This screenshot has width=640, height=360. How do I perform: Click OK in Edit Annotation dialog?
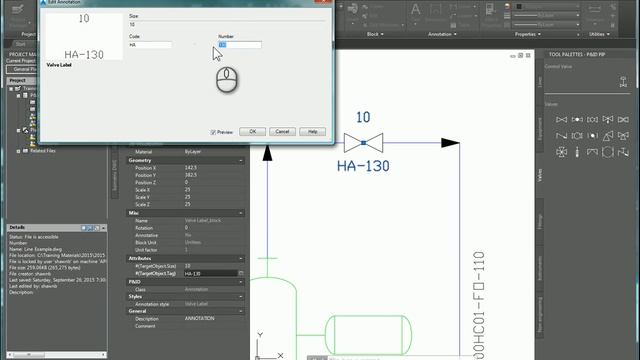tap(252, 131)
